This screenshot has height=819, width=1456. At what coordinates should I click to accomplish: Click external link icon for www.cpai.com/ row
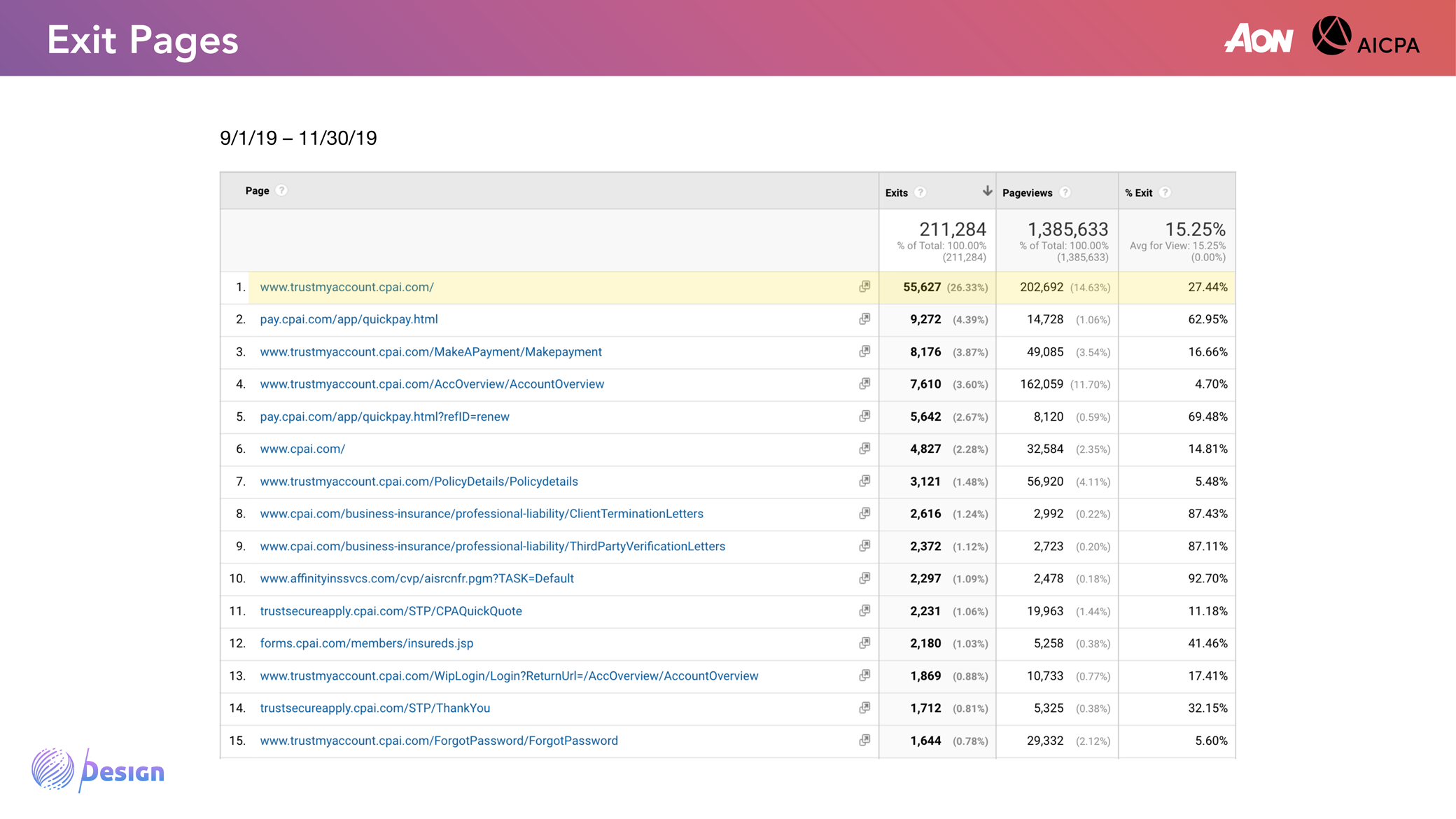(864, 449)
